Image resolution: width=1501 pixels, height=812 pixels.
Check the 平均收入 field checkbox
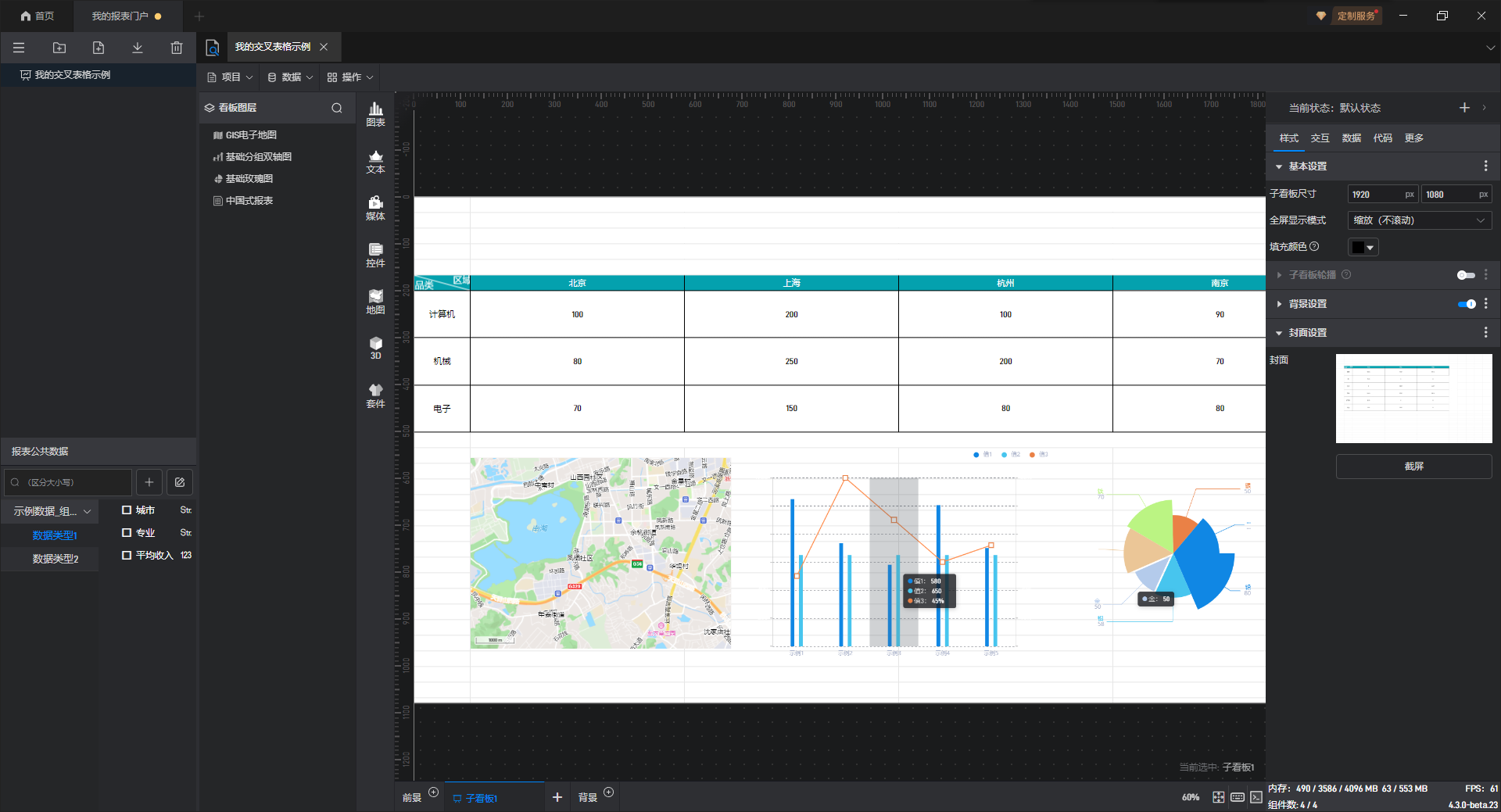coord(127,556)
